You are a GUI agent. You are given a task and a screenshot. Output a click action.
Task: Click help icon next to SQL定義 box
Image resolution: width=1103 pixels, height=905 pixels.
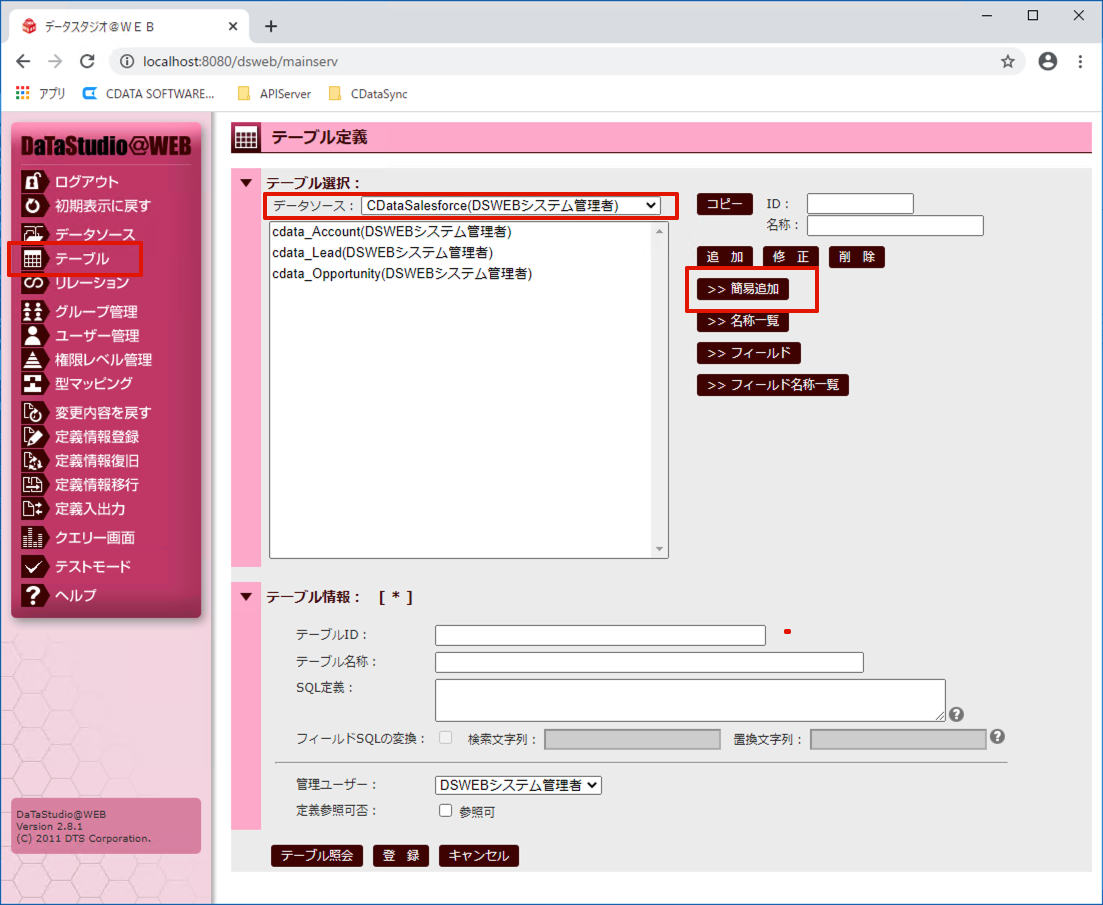coord(956,714)
